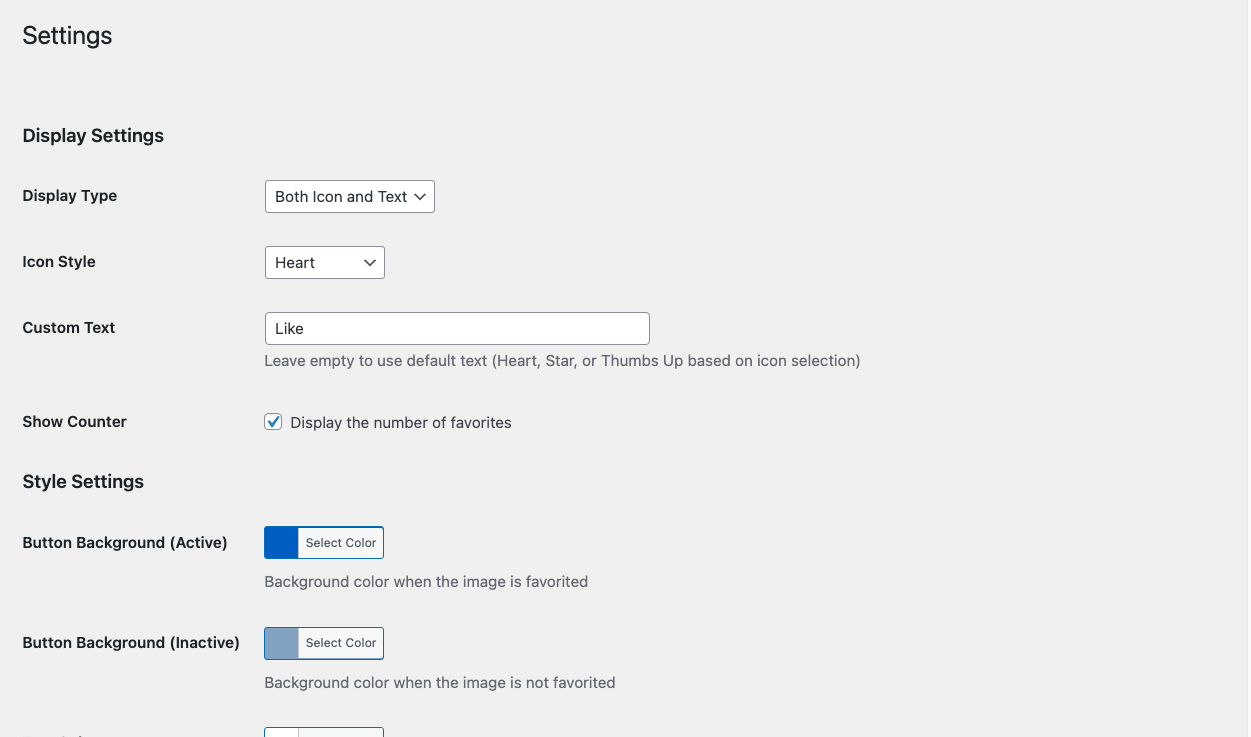1251x737 pixels.
Task: Expand the Icon Style dropdown showing Heart
Action: [324, 263]
